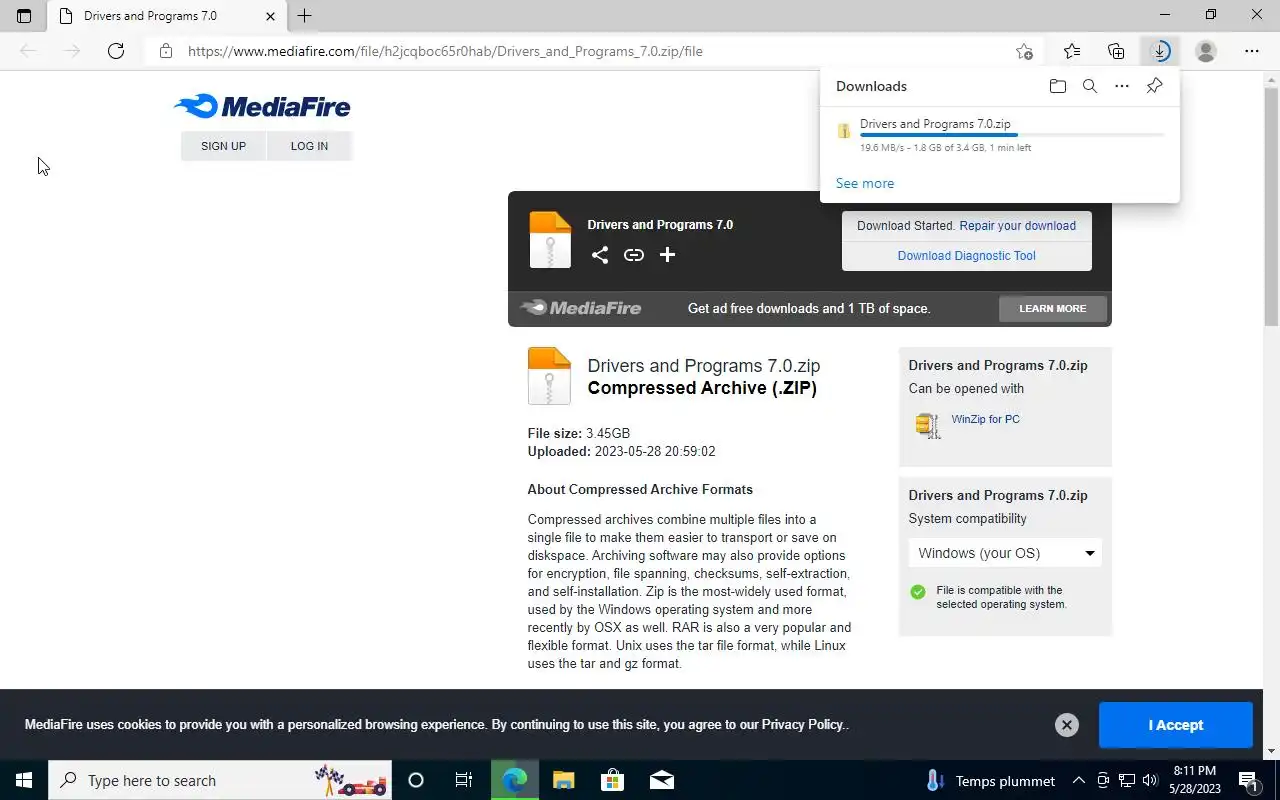
Task: Click the address bar URL
Action: (445, 51)
